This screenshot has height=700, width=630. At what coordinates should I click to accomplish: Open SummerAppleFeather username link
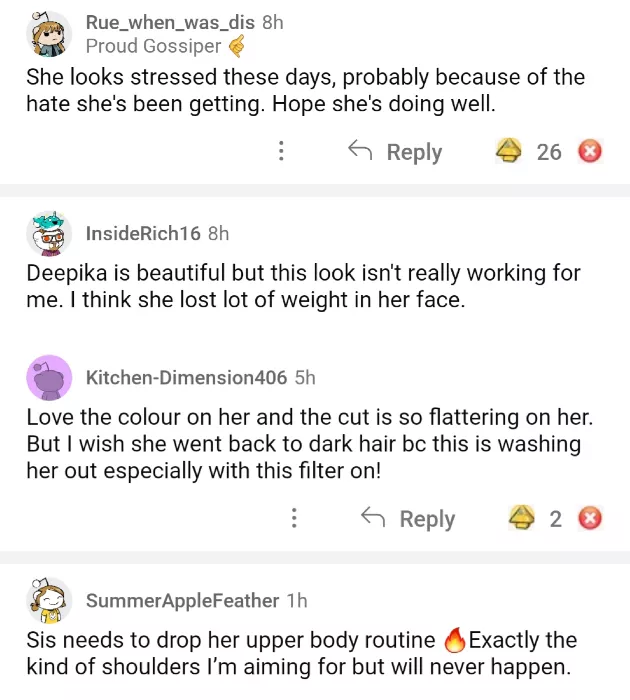click(x=182, y=600)
